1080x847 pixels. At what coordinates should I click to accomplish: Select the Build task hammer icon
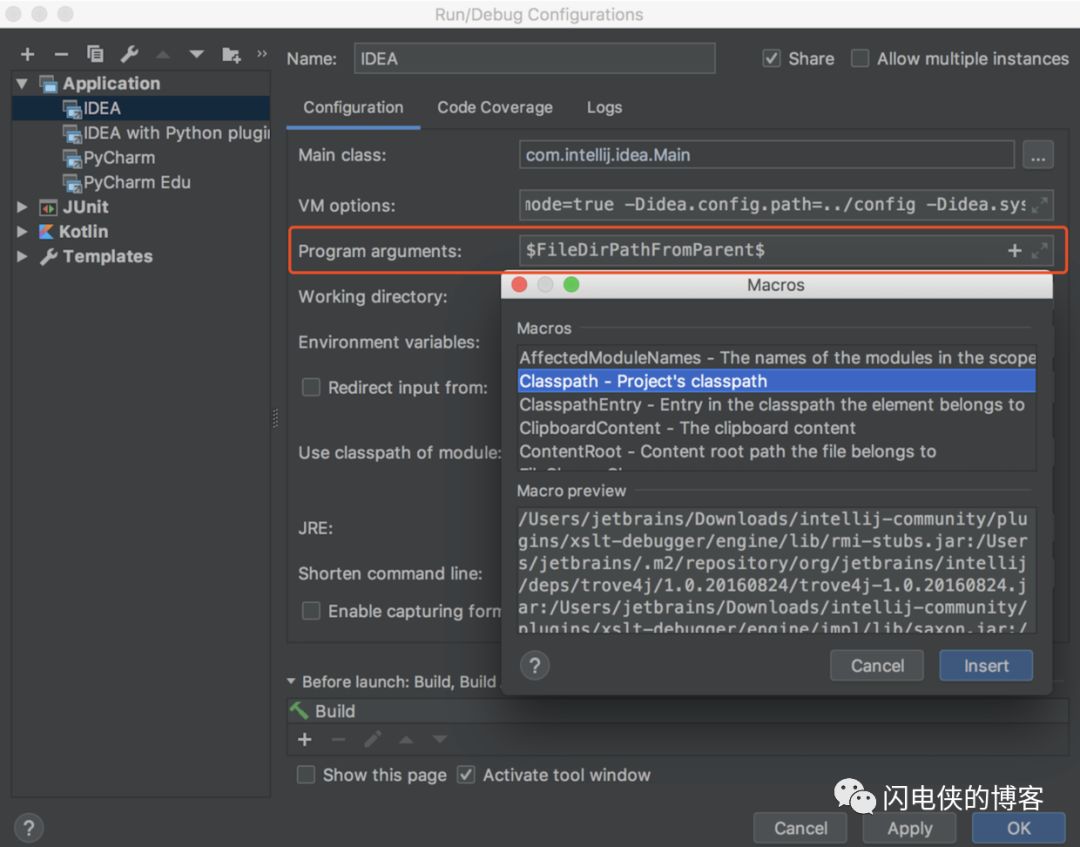click(x=299, y=711)
